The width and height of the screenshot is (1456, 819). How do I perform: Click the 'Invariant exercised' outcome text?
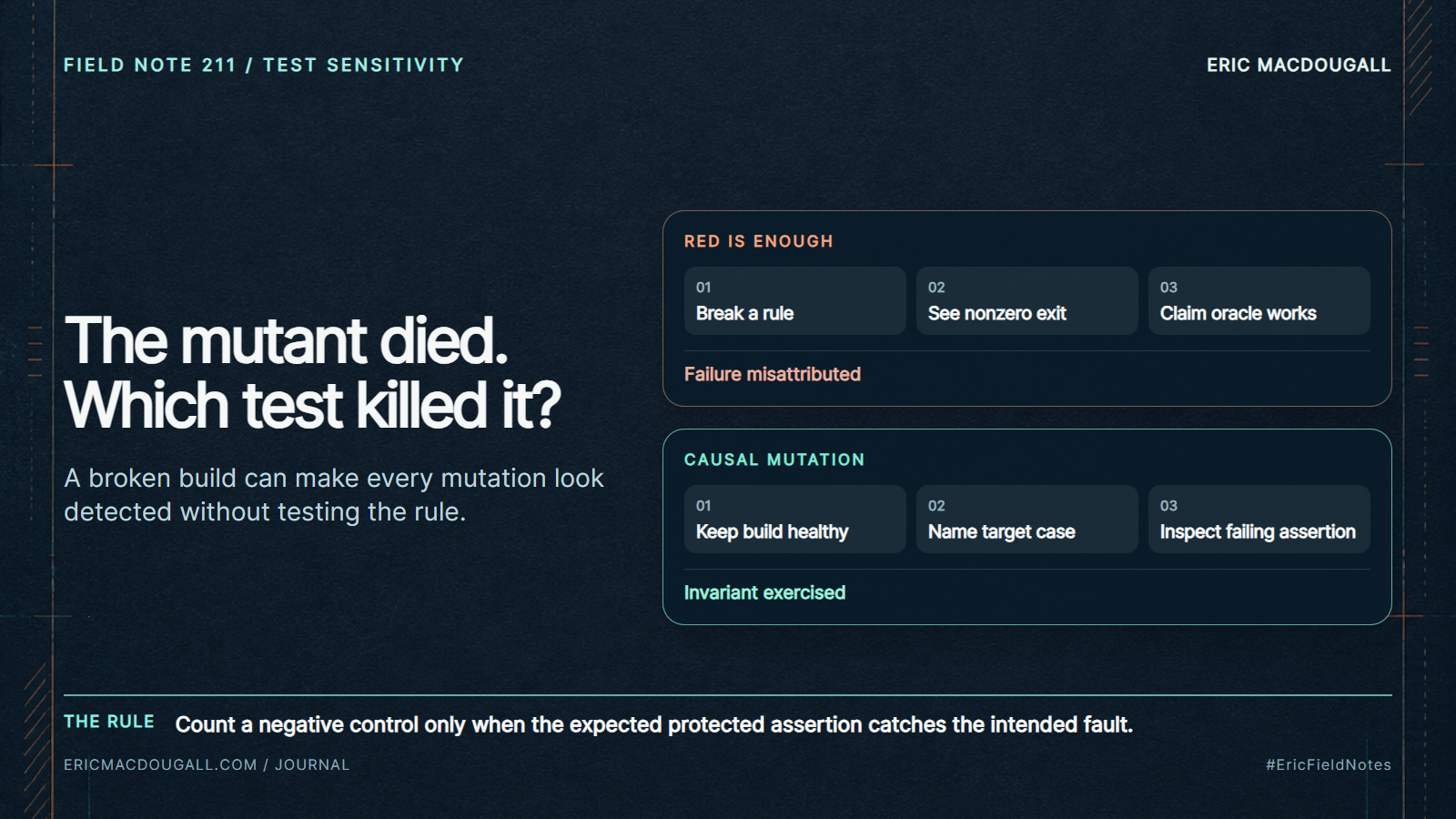click(764, 592)
